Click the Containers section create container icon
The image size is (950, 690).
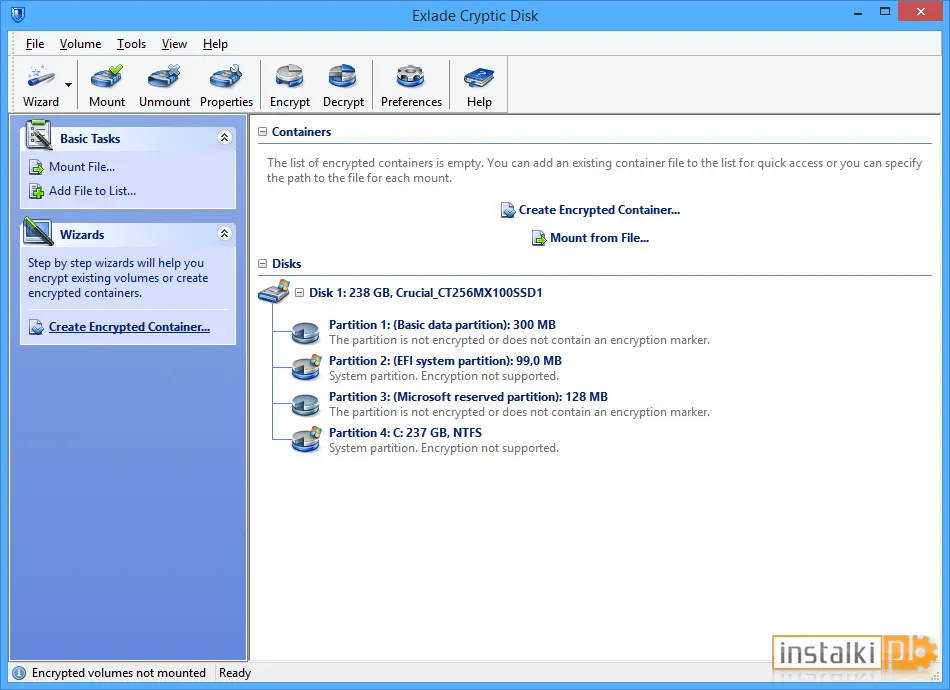click(508, 210)
